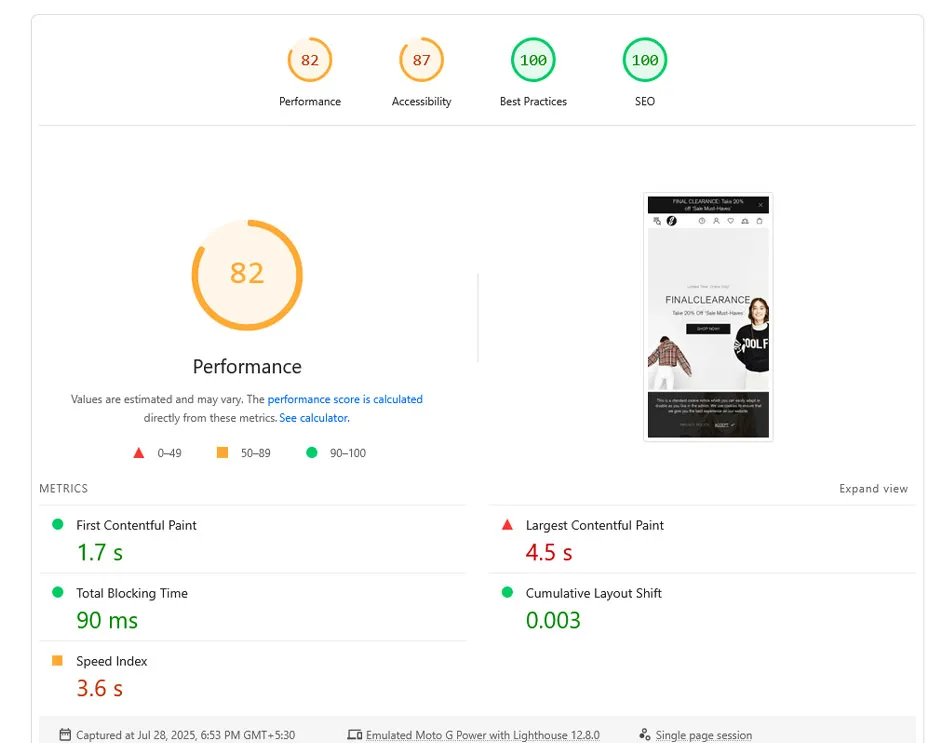Image resolution: width=947 pixels, height=743 pixels.
Task: Click the green circle 90–100 legend marker
Action: (311, 453)
